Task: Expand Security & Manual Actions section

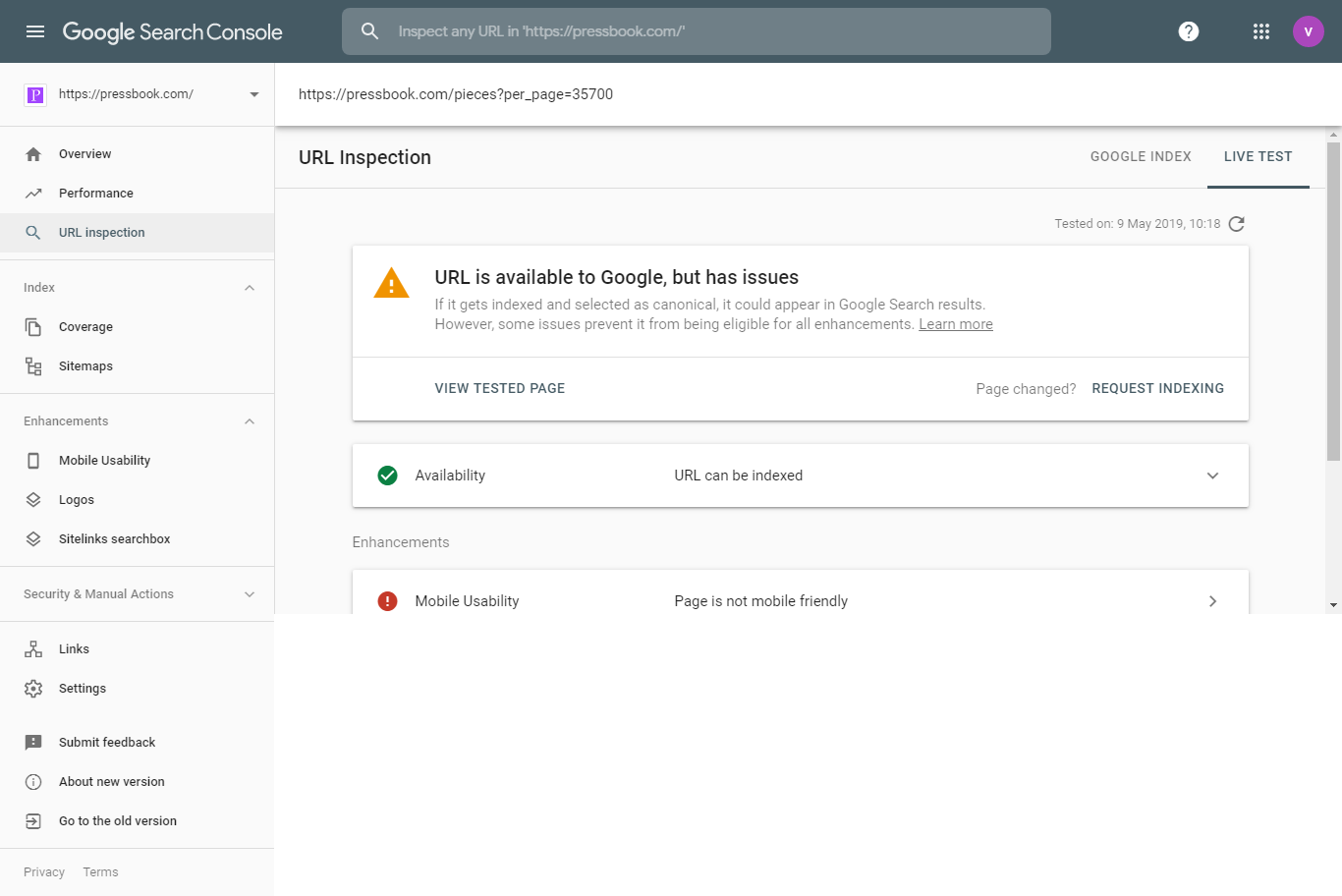Action: 250,594
